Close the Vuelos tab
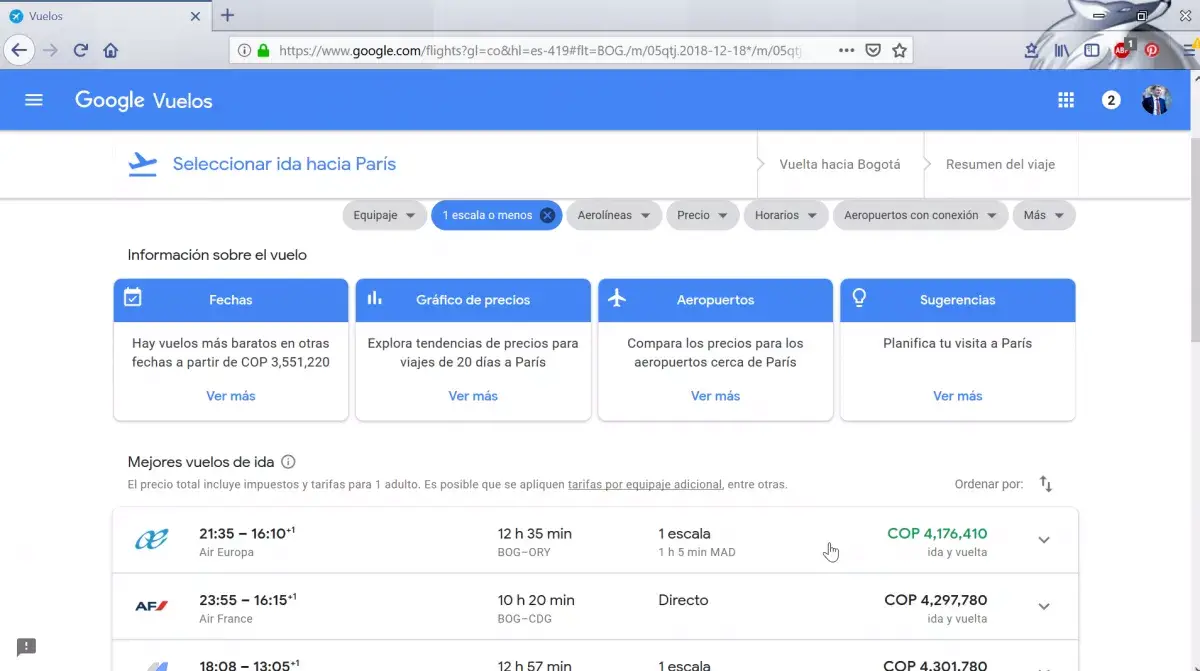 click(195, 16)
